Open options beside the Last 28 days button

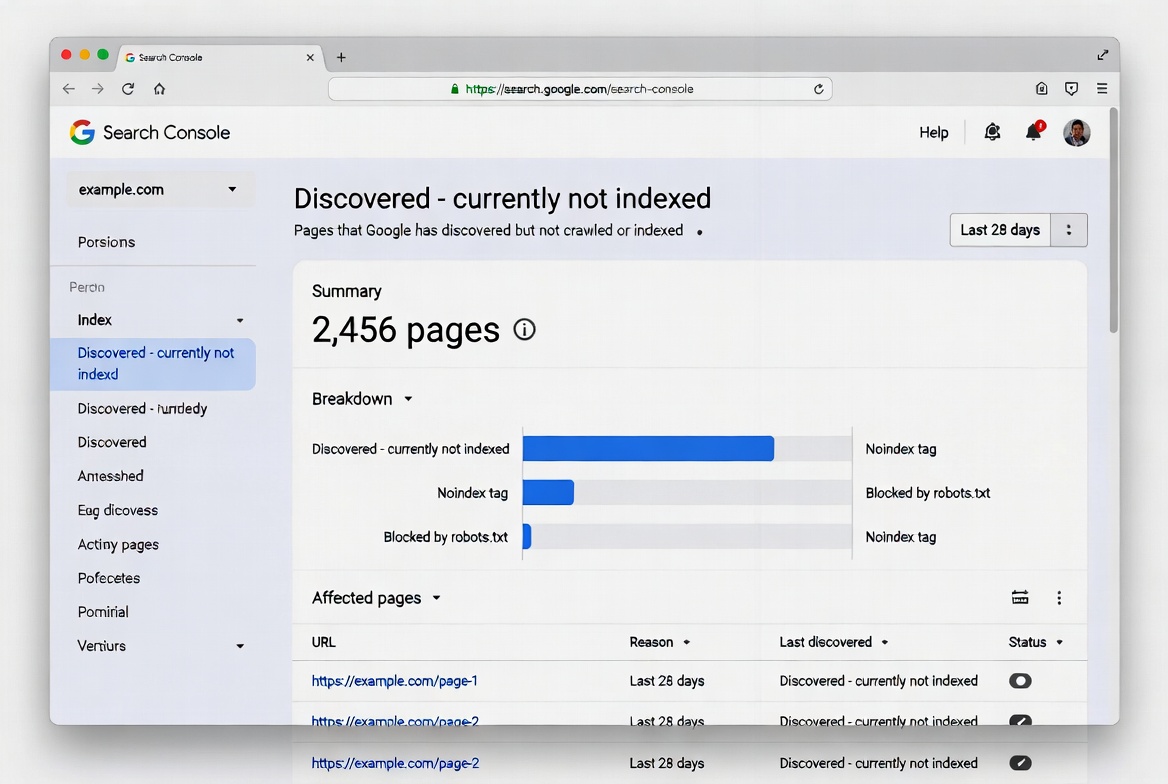[1069, 229]
